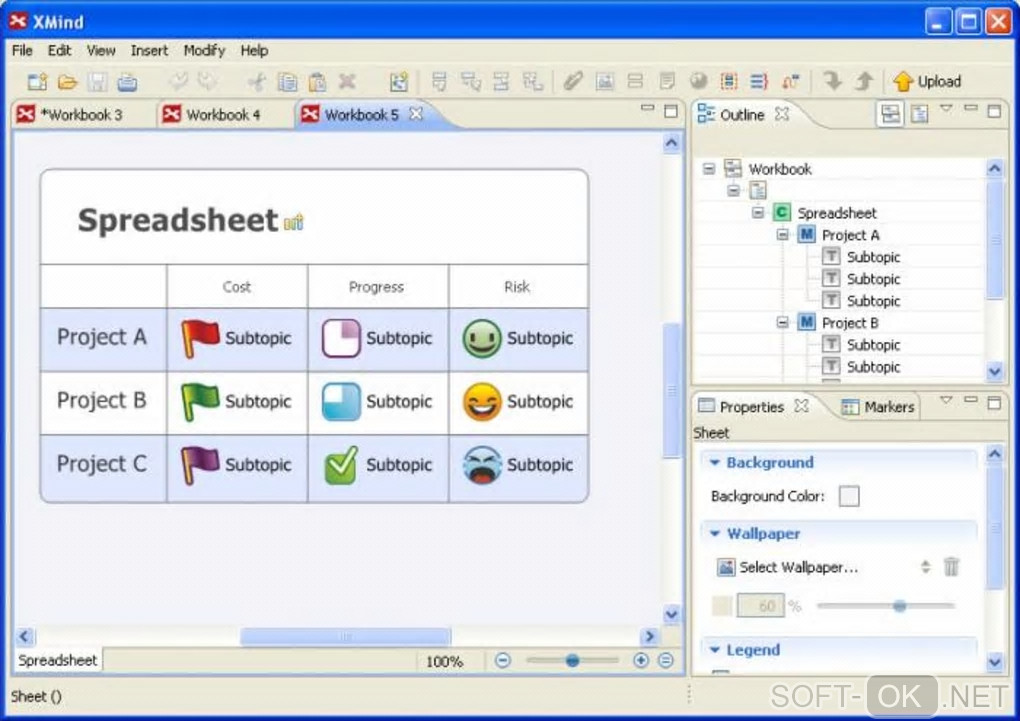The image size is (1020, 721).
Task: Collapse the Legend properties section
Action: point(714,650)
